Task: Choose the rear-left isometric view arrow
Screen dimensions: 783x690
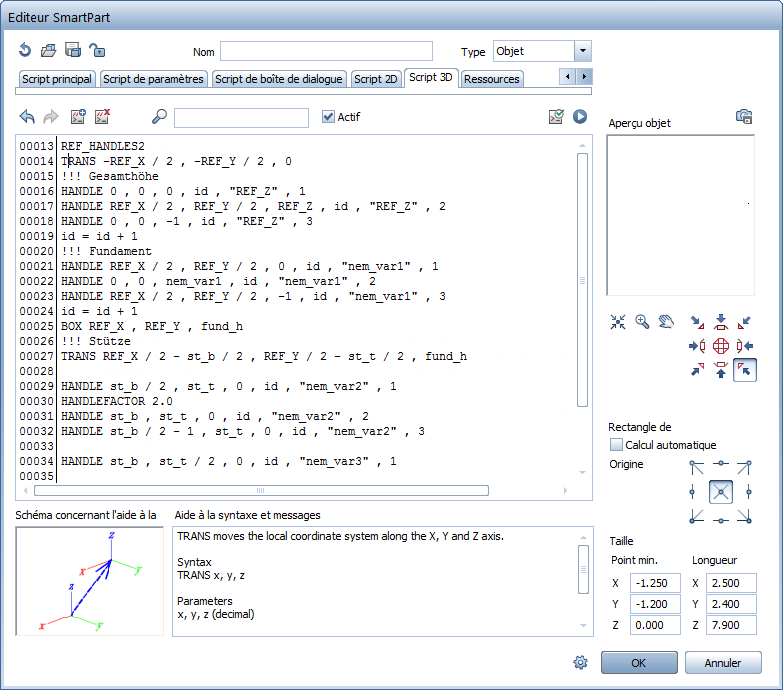Action: (x=697, y=322)
